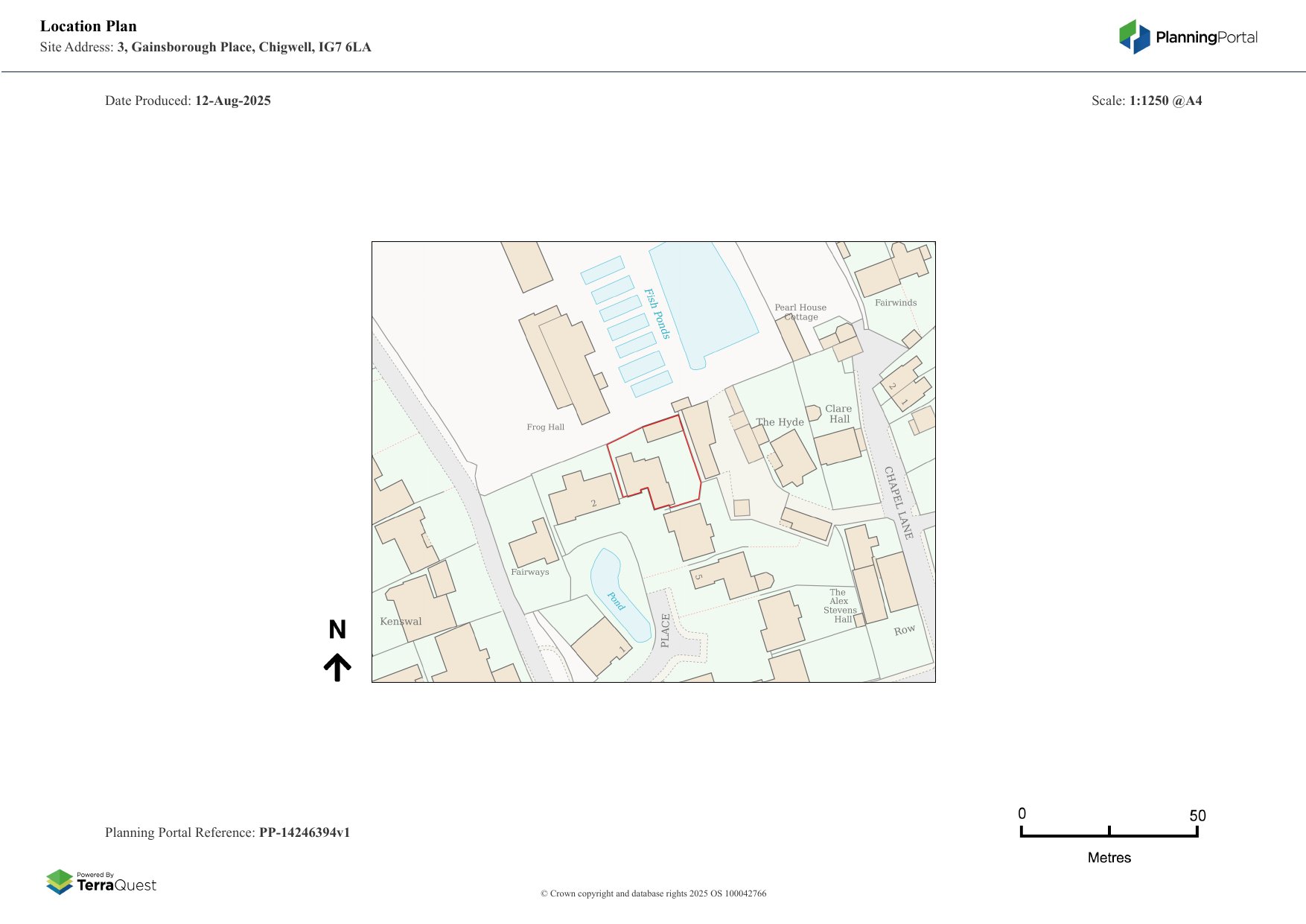Click the Frog Hall map label
1306x924 pixels.
coord(545,427)
